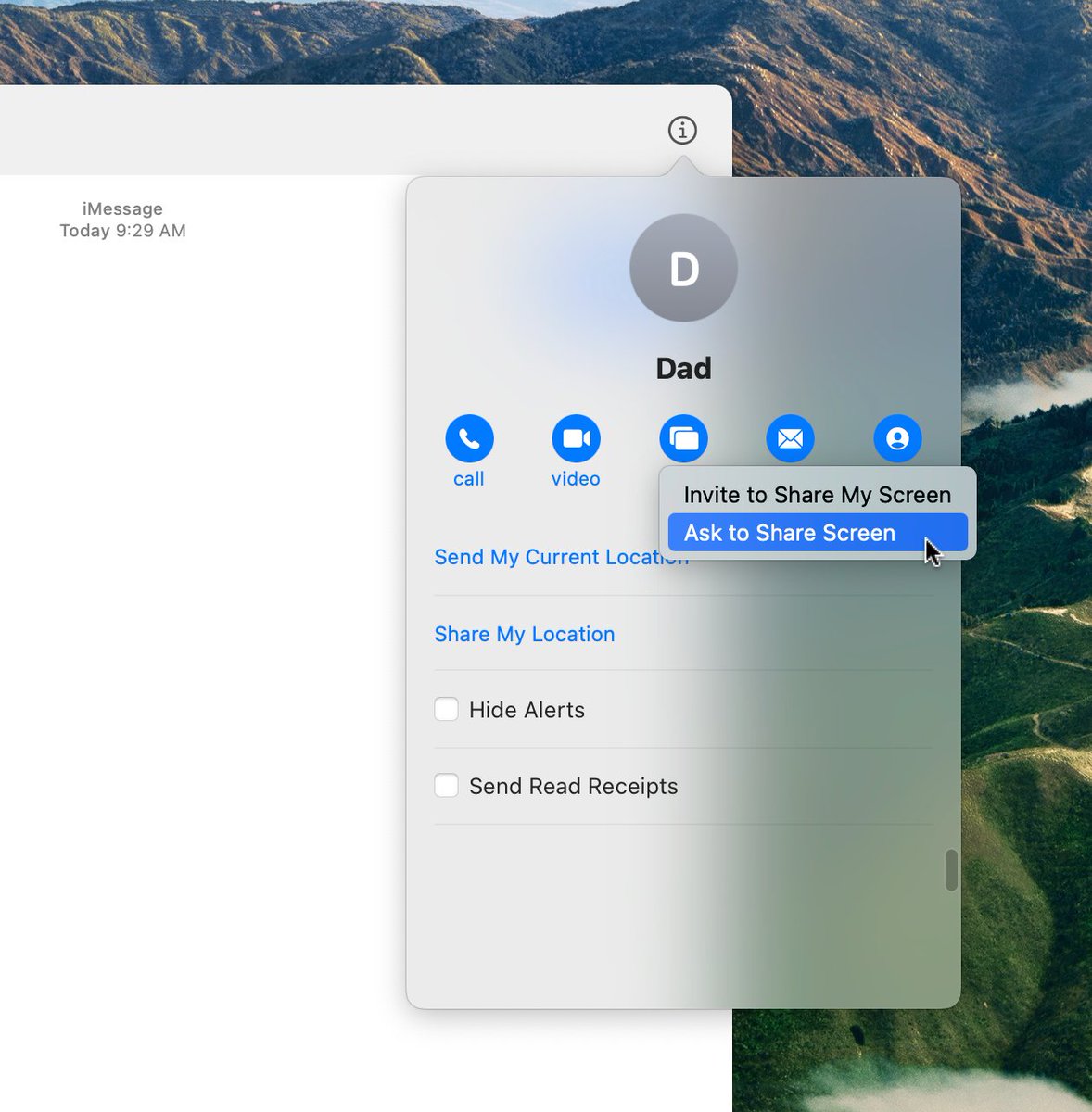Check Hide Alerts for this conversation
This screenshot has height=1112, width=1092.
pos(446,709)
